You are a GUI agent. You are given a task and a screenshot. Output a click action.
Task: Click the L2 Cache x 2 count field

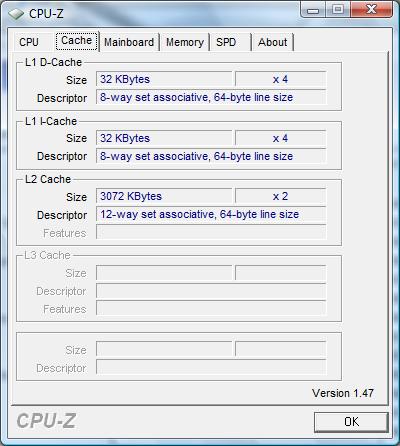tap(280, 196)
